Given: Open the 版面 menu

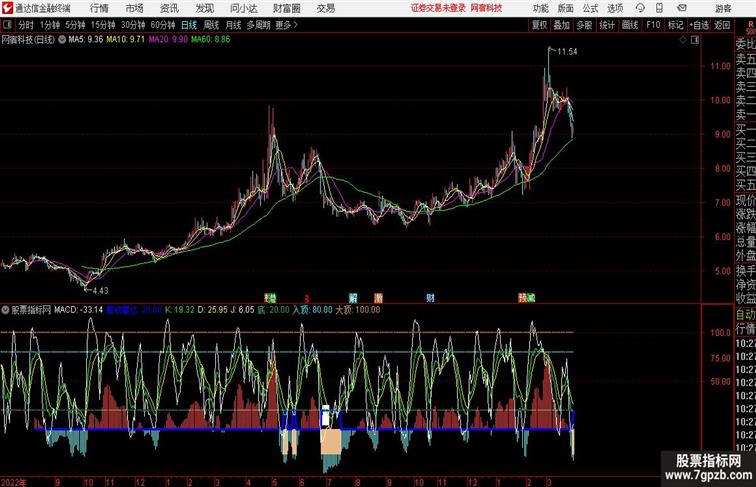Looking at the screenshot, I should 566,8.
